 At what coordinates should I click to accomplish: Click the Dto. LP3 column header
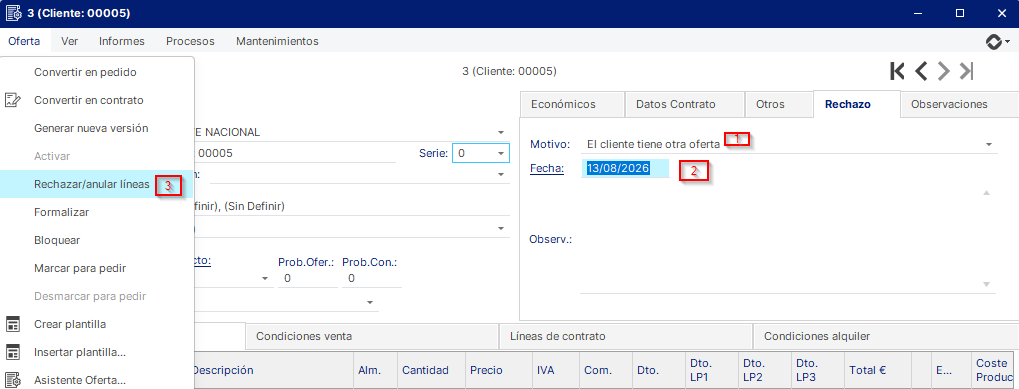click(818, 370)
